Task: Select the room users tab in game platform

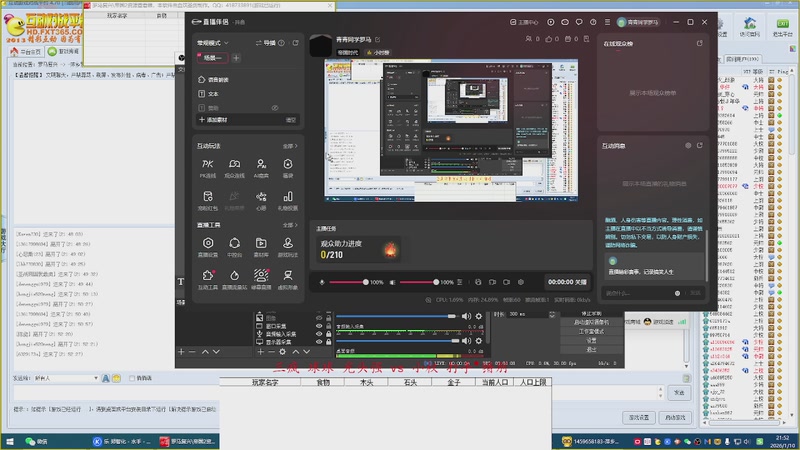Action: pyautogui.click(x=742, y=59)
